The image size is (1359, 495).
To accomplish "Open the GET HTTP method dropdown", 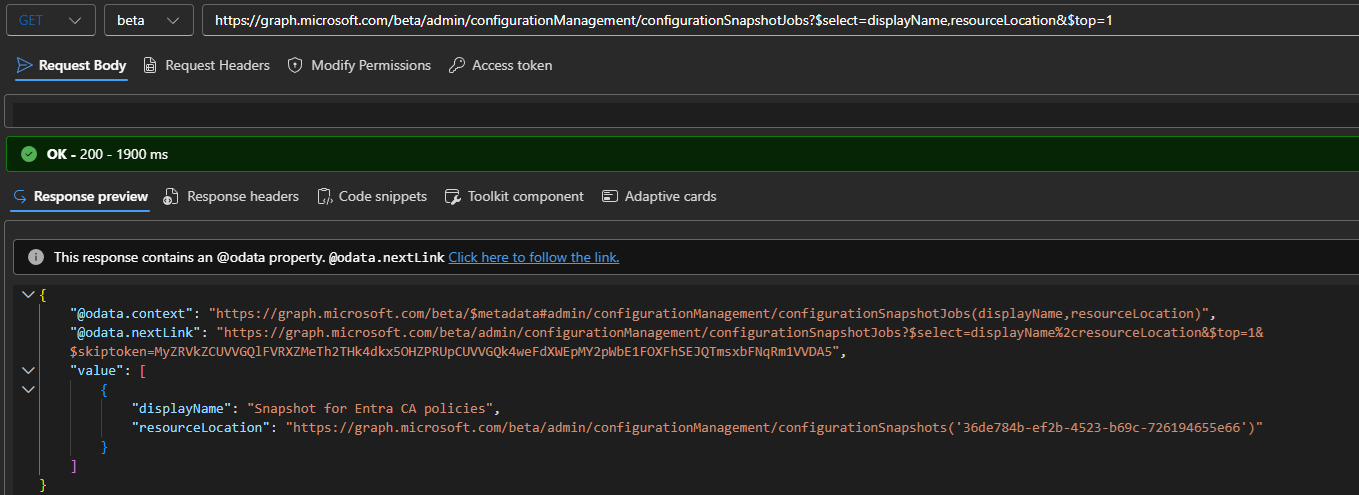I will pos(50,20).
